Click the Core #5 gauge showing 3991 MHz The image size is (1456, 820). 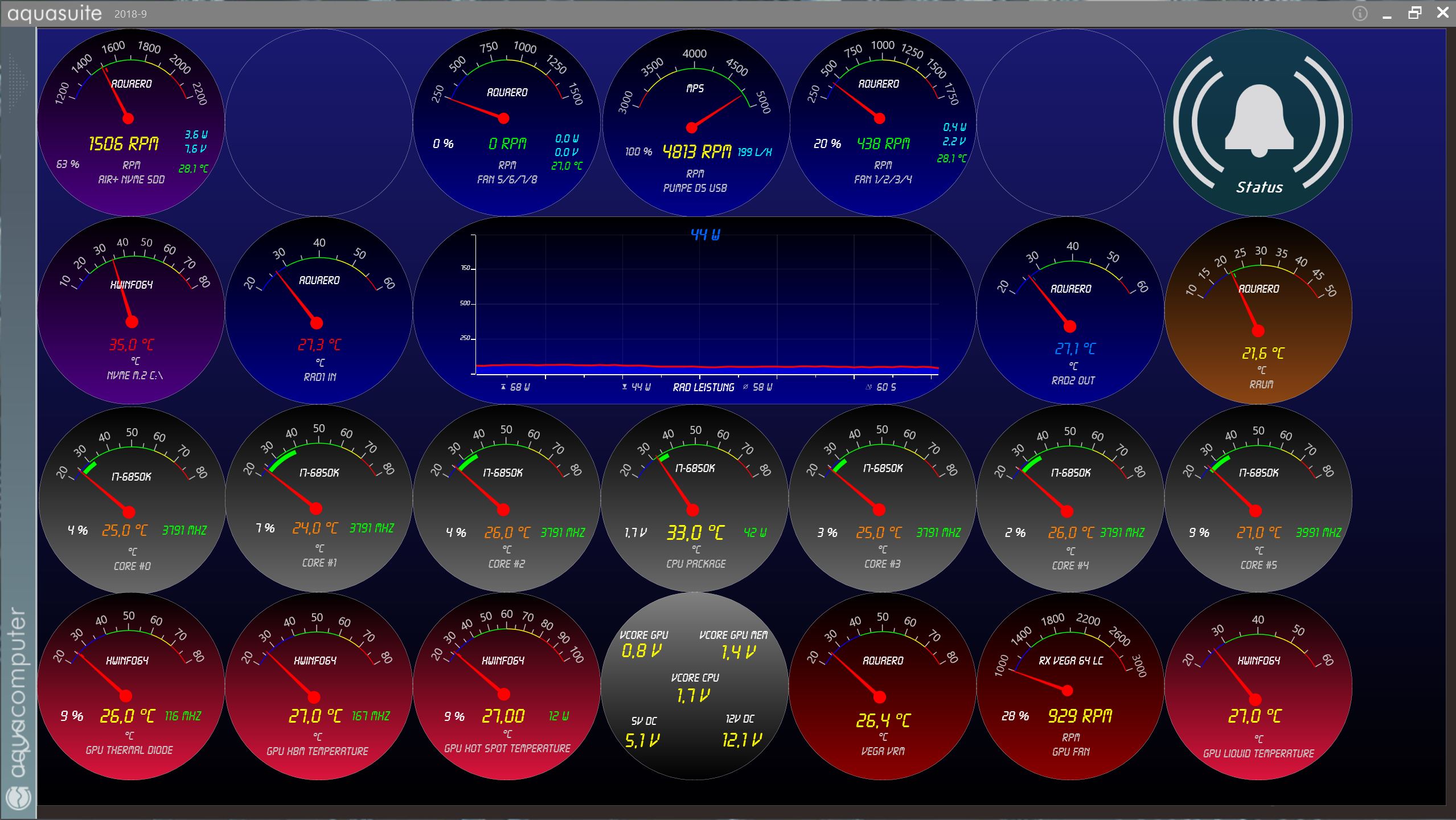click(1258, 498)
